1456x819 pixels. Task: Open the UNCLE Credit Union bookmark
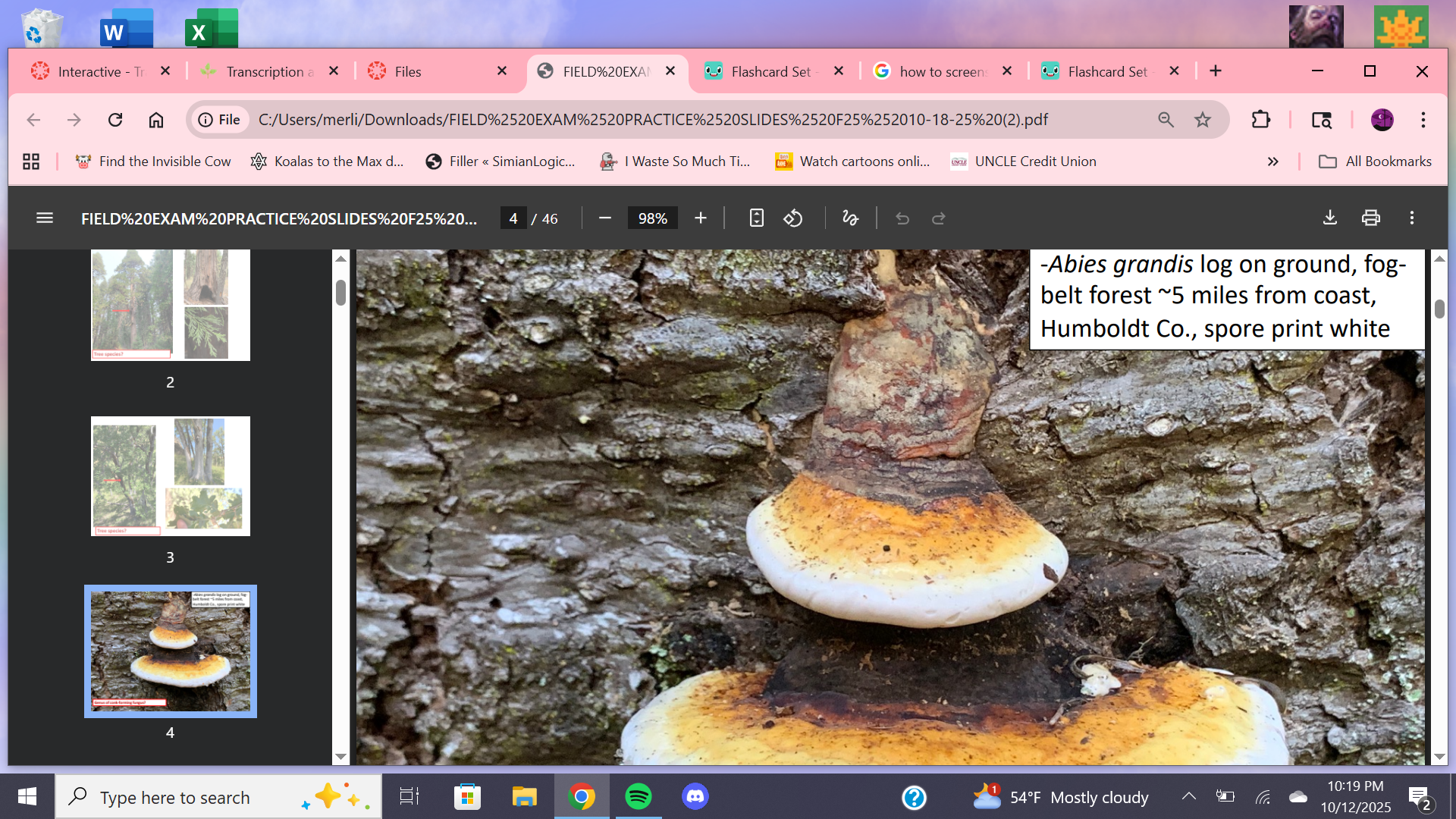point(1024,162)
